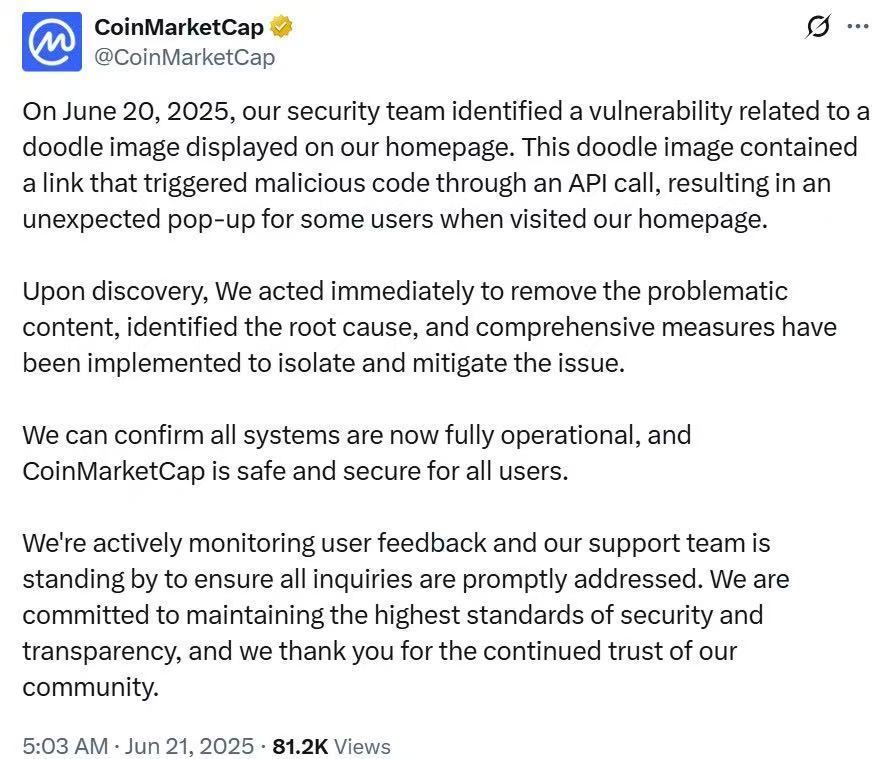This screenshot has width=895, height=759.
Task: Click the 81.2K view count number
Action: tap(300, 746)
